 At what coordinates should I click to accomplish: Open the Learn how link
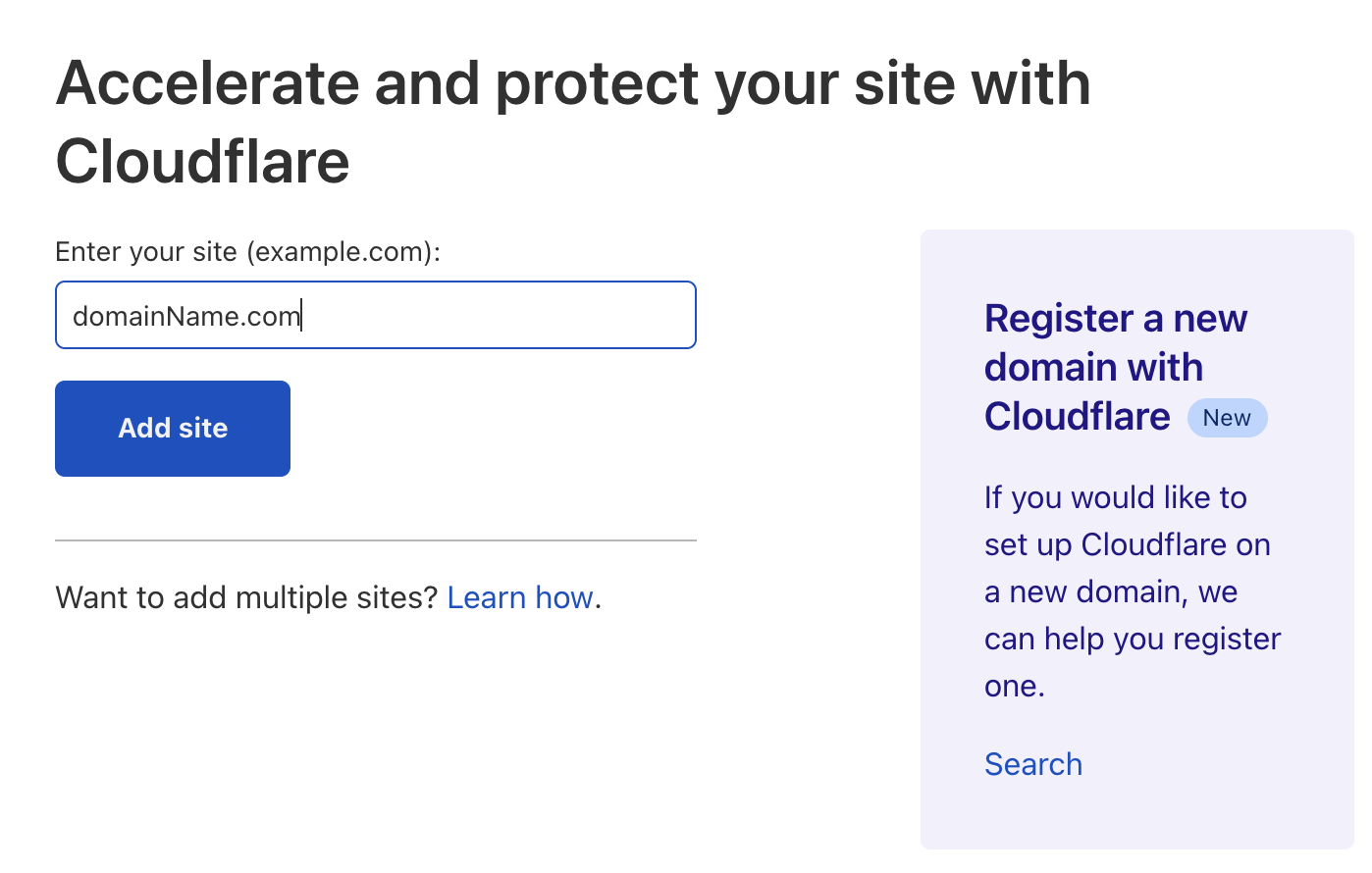pos(520,597)
